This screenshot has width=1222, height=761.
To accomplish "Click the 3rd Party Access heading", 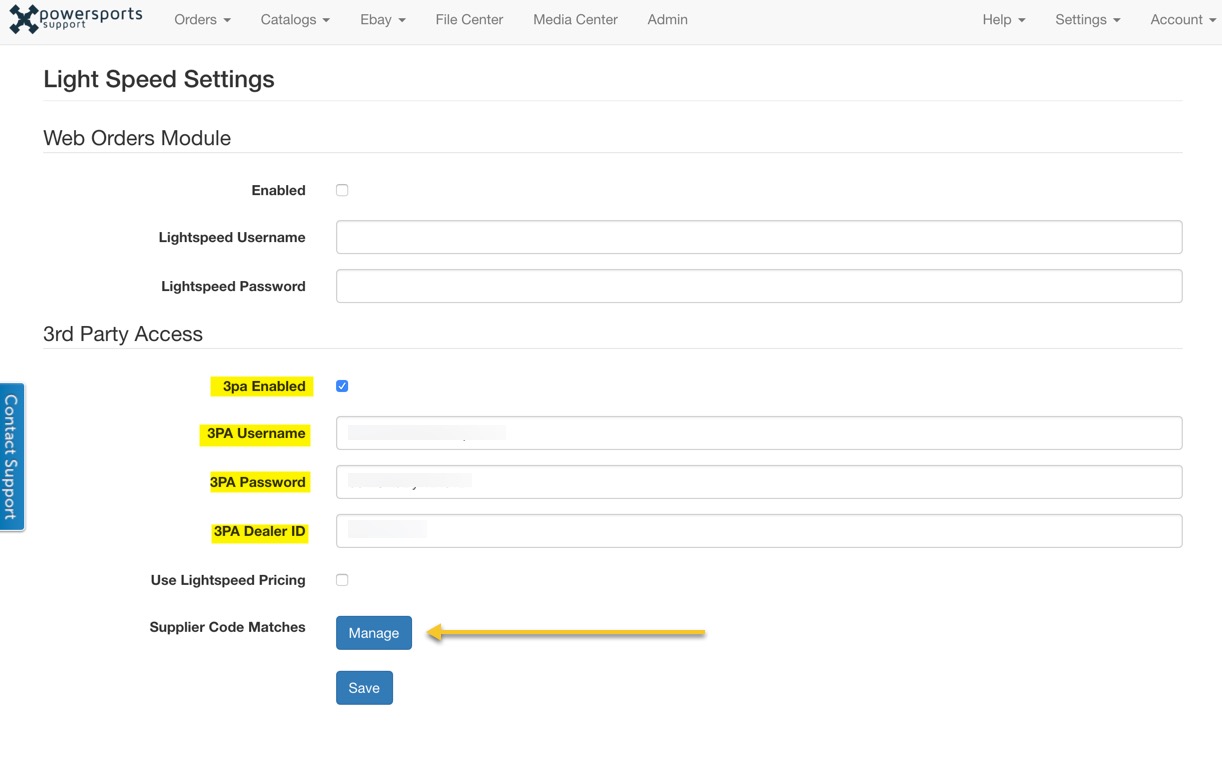I will pyautogui.click(x=123, y=334).
